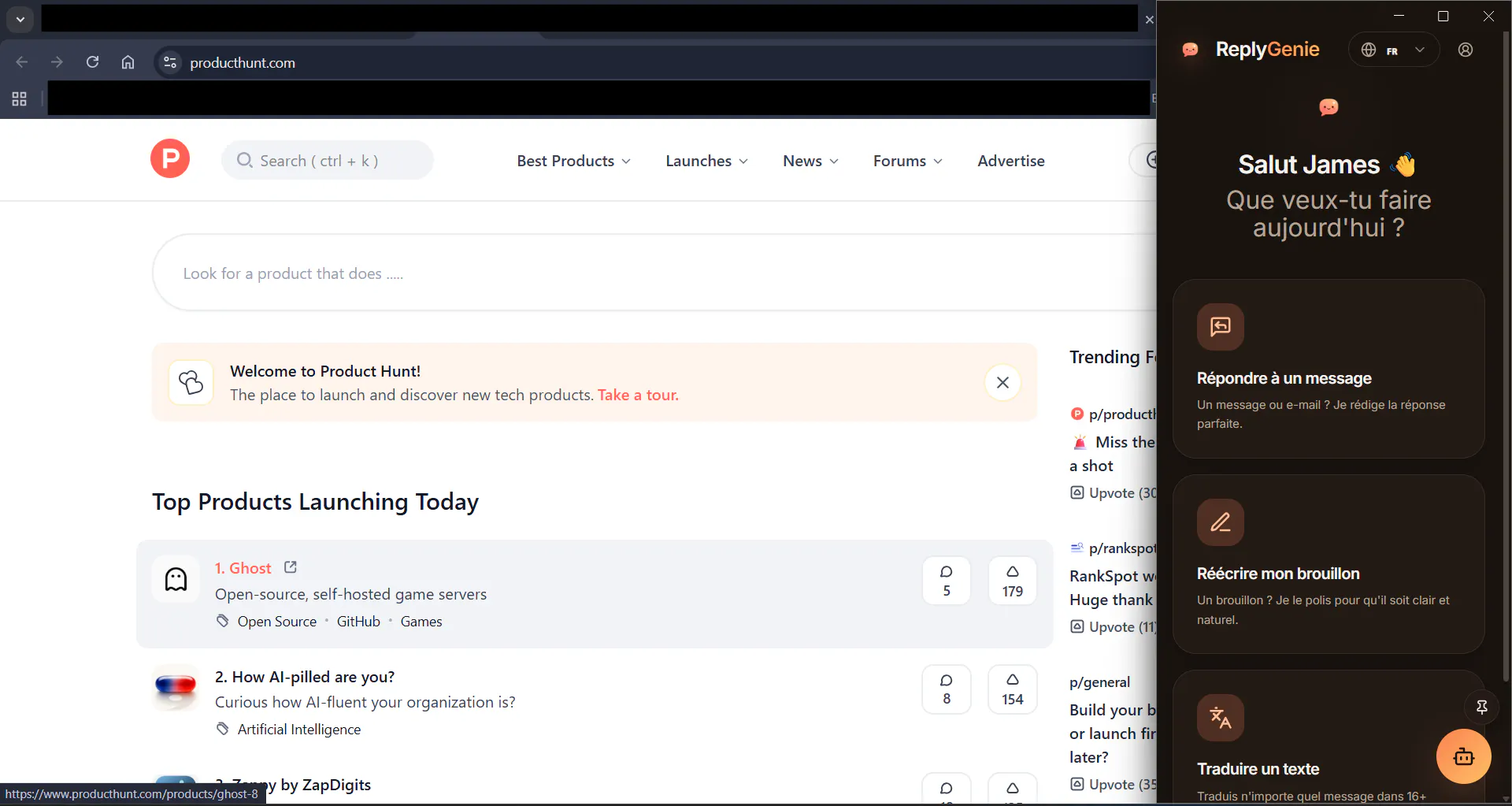This screenshot has height=806, width=1512.
Task: Open the ReplyGenie user account icon
Action: 1466,50
